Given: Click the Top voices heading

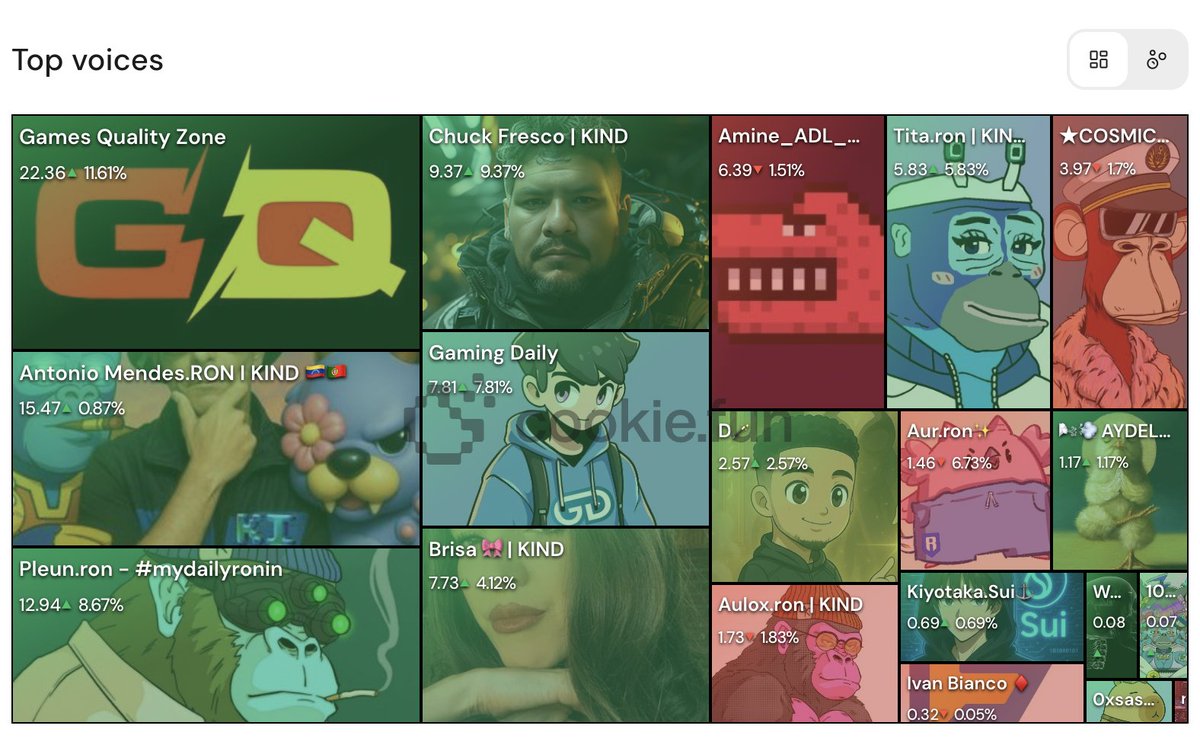Looking at the screenshot, I should pyautogui.click(x=88, y=60).
